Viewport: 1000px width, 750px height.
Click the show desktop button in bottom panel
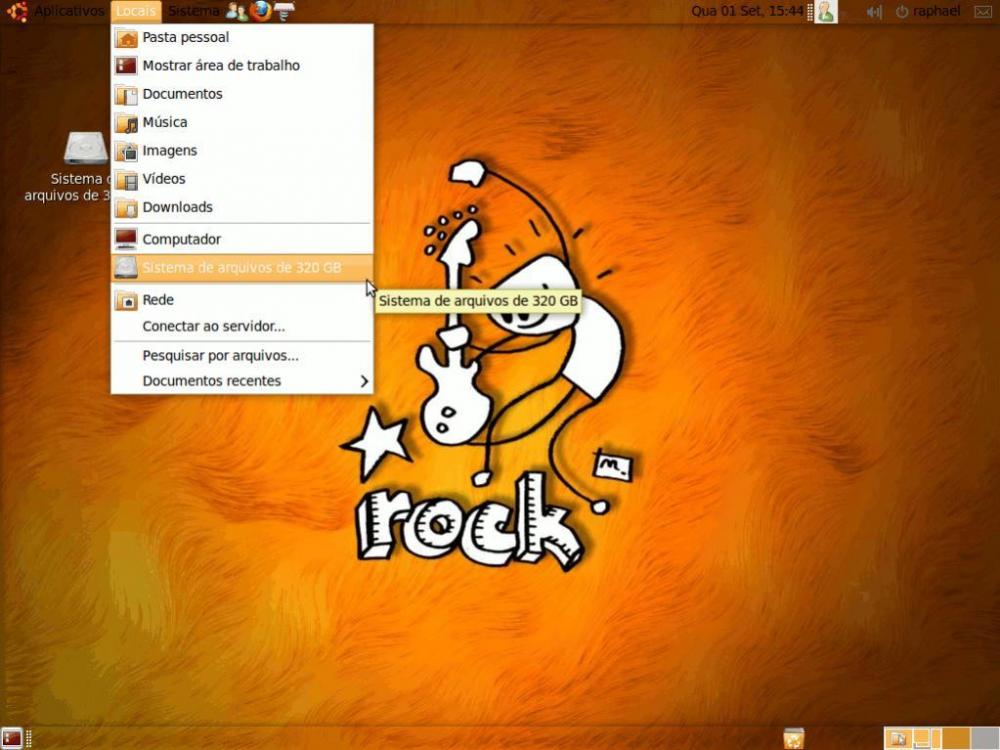coord(12,739)
